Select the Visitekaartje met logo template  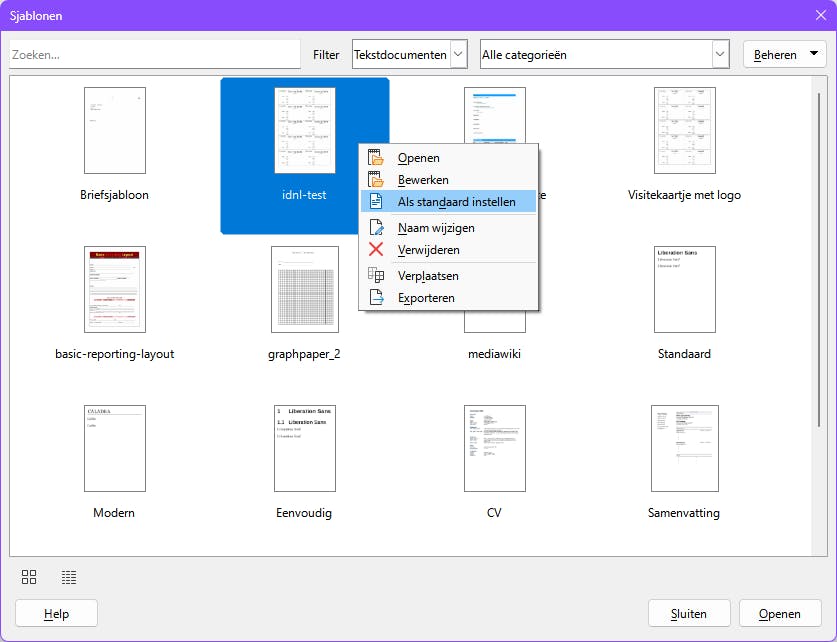684,131
